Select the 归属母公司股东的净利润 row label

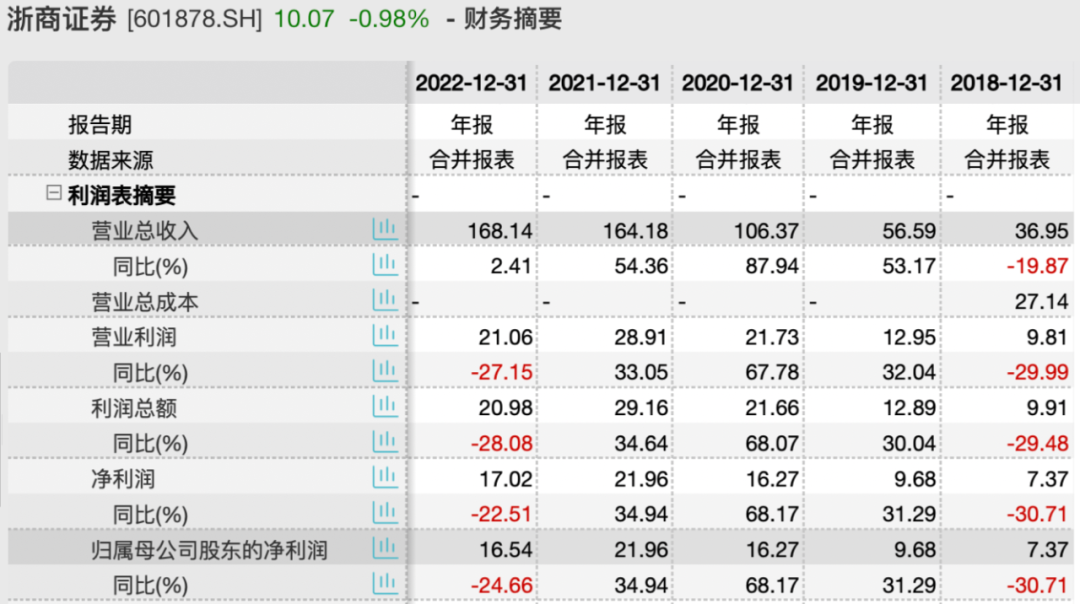(209, 550)
